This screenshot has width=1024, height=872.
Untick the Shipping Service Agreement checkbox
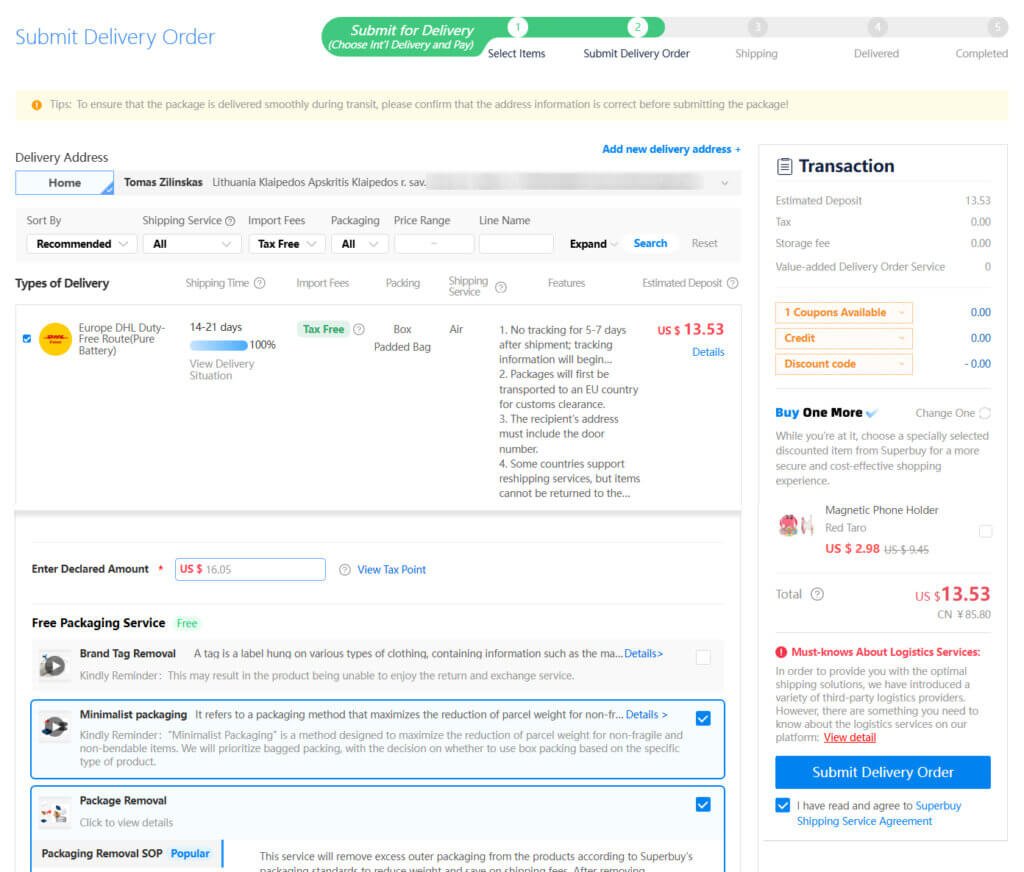click(x=782, y=806)
